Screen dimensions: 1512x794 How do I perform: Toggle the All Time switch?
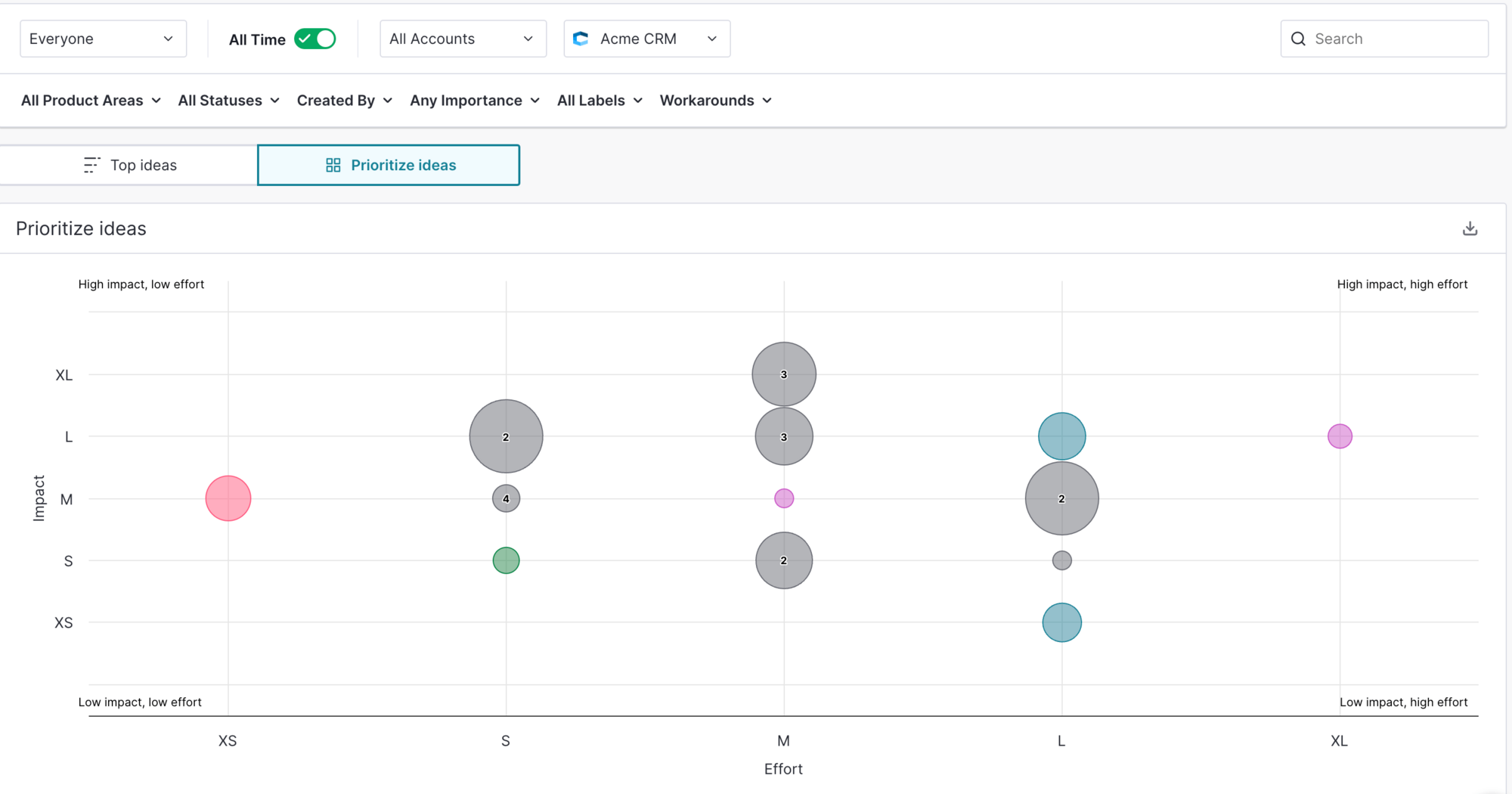coord(315,39)
